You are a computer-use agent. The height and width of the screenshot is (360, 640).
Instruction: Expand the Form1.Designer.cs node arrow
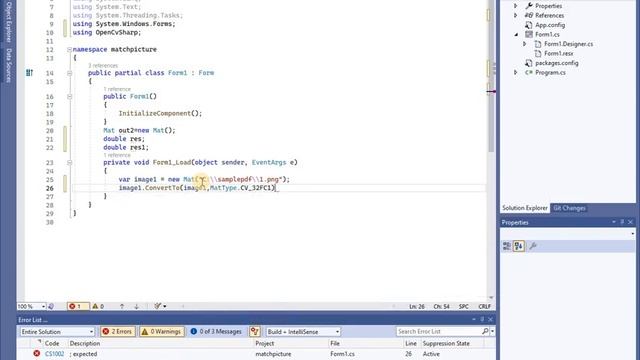525,44
